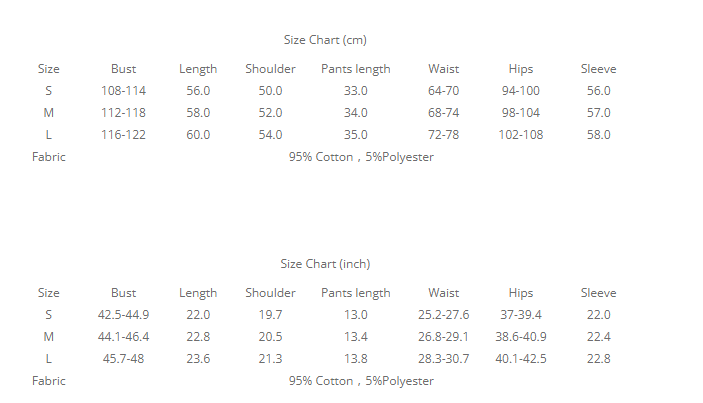703x403 pixels.
Task: Select the 57.0 sleeve value
Action: coord(598,113)
